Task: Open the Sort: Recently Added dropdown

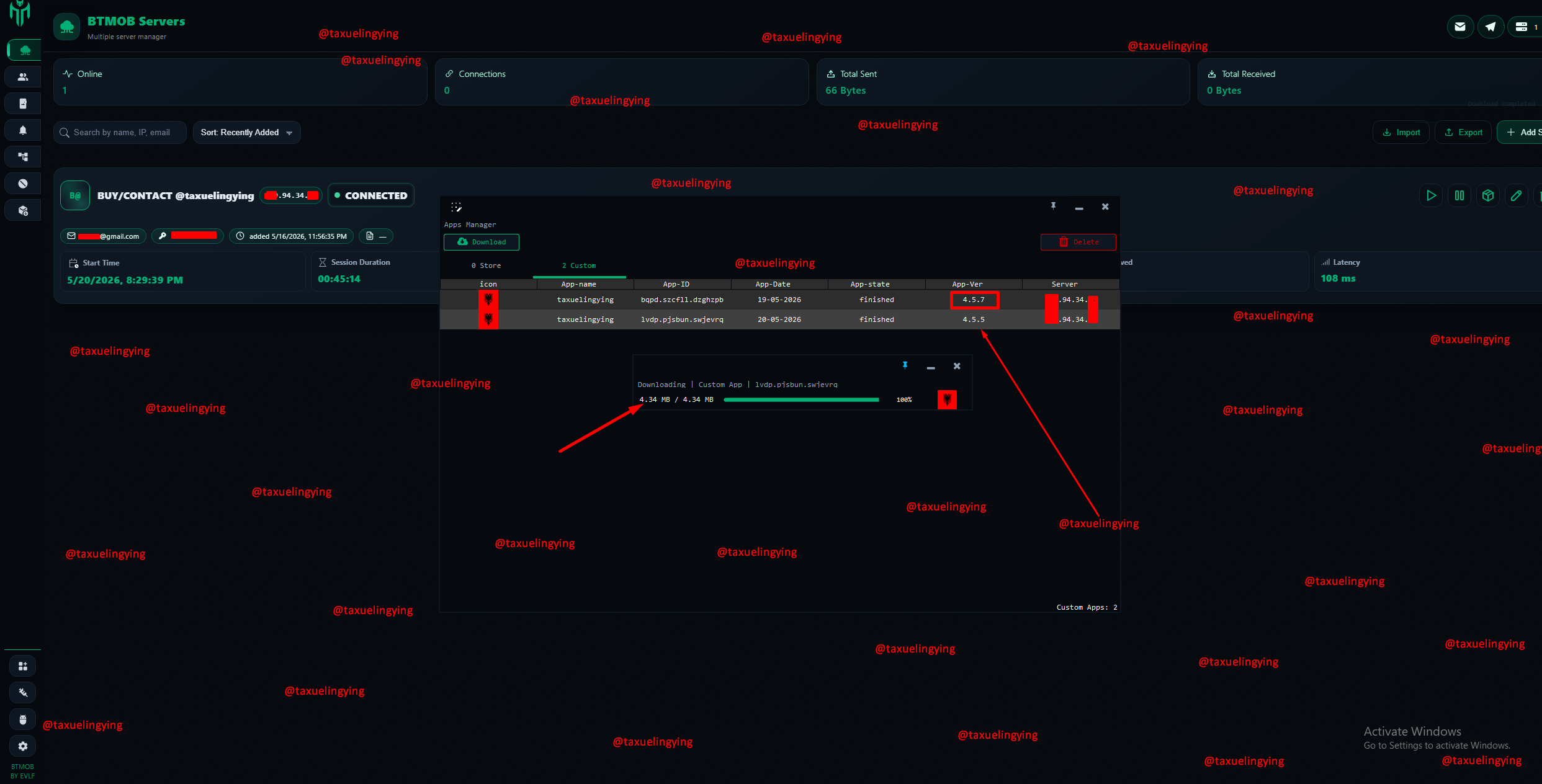Action: [246, 132]
